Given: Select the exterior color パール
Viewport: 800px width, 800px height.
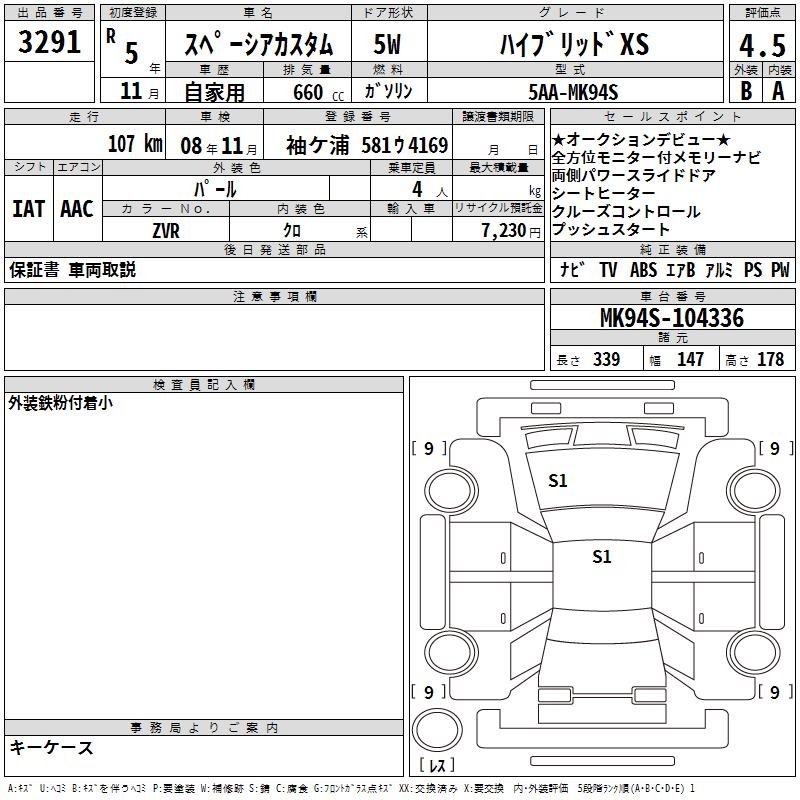Looking at the screenshot, I should 215,189.
